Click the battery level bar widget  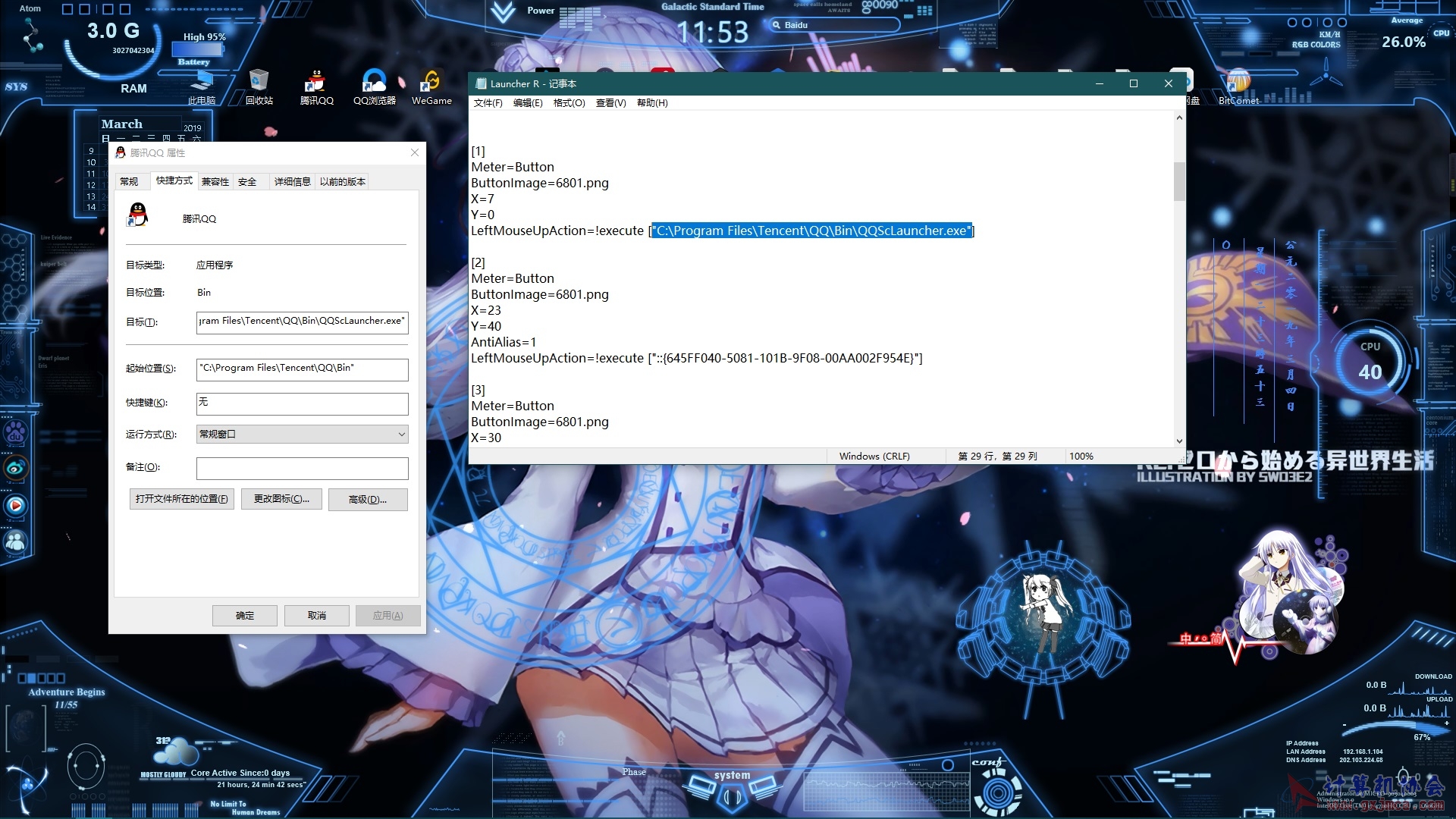197,49
